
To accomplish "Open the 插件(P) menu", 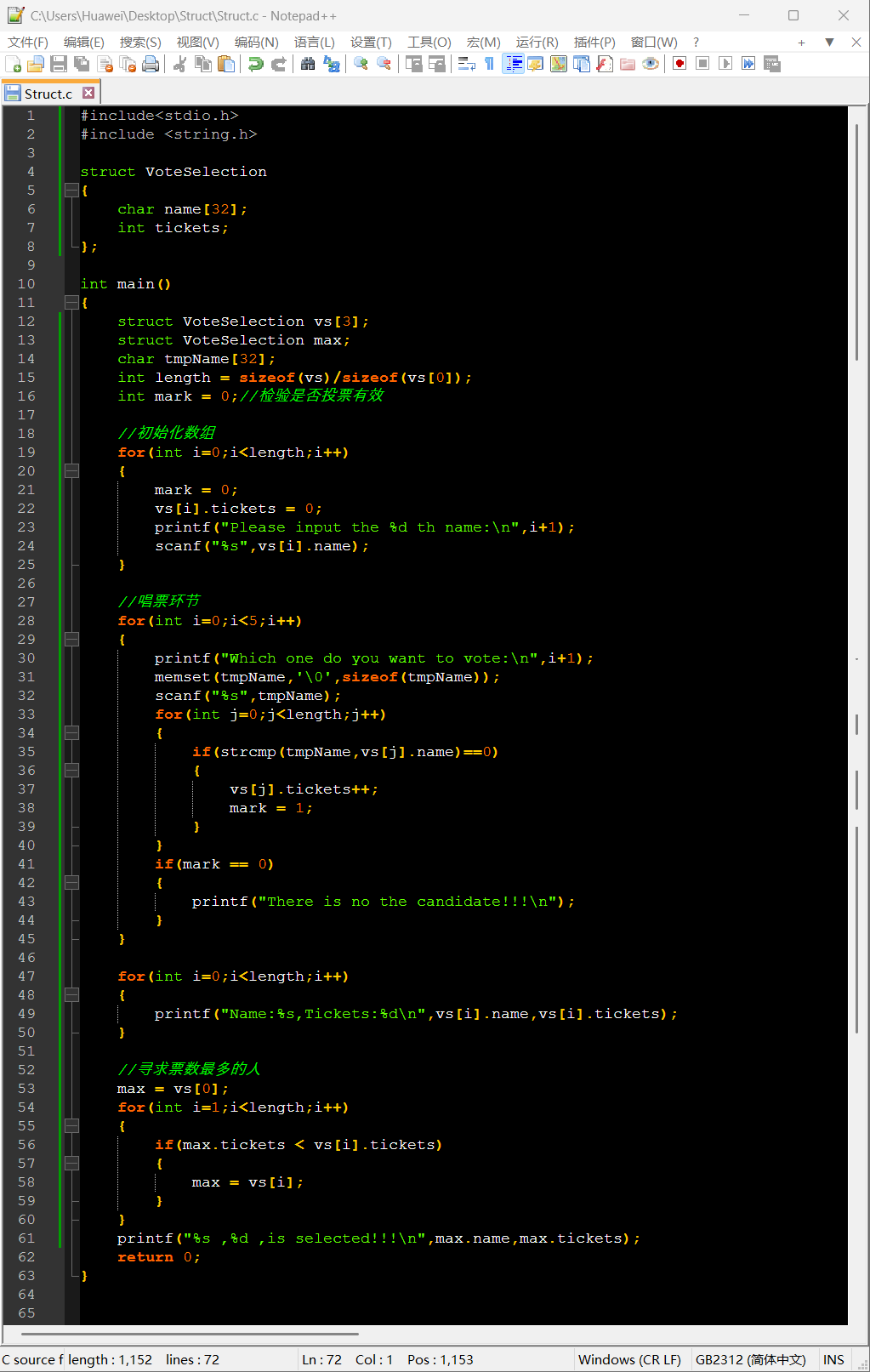I will [594, 42].
